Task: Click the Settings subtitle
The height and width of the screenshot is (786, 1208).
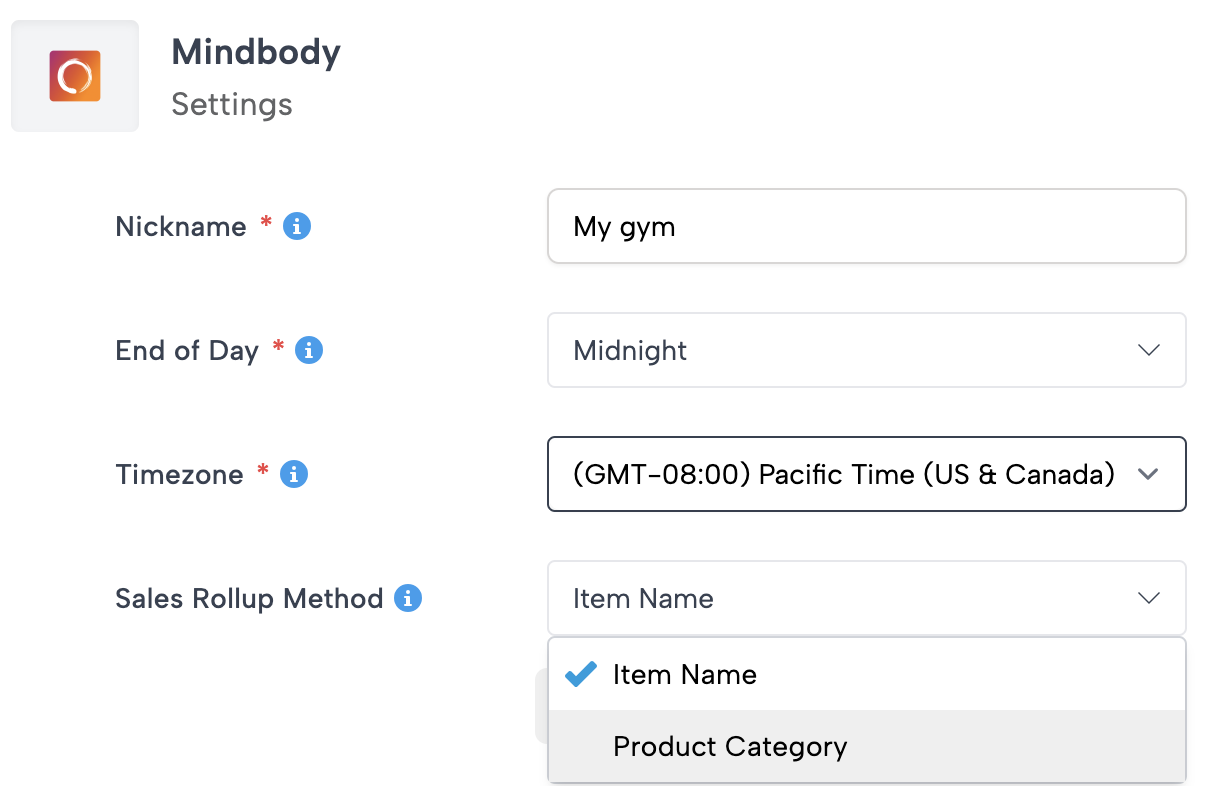Action: click(232, 104)
